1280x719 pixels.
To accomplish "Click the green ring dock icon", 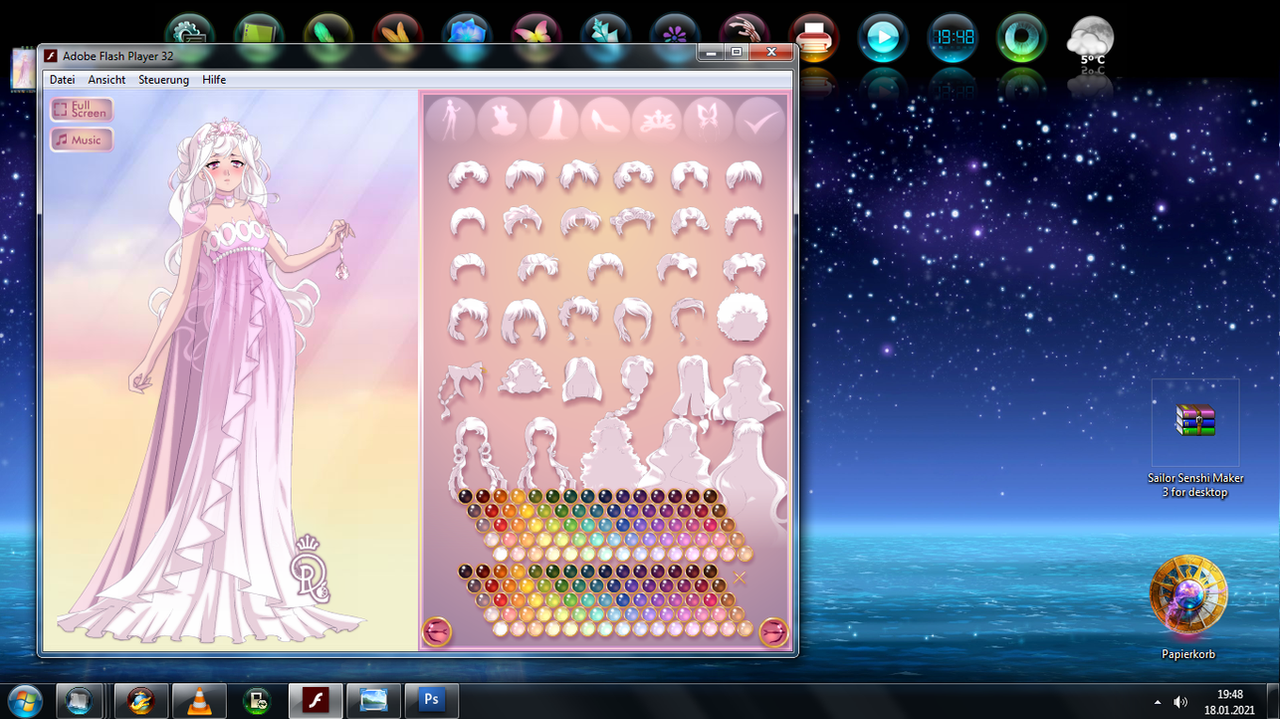I will [x=1022, y=38].
